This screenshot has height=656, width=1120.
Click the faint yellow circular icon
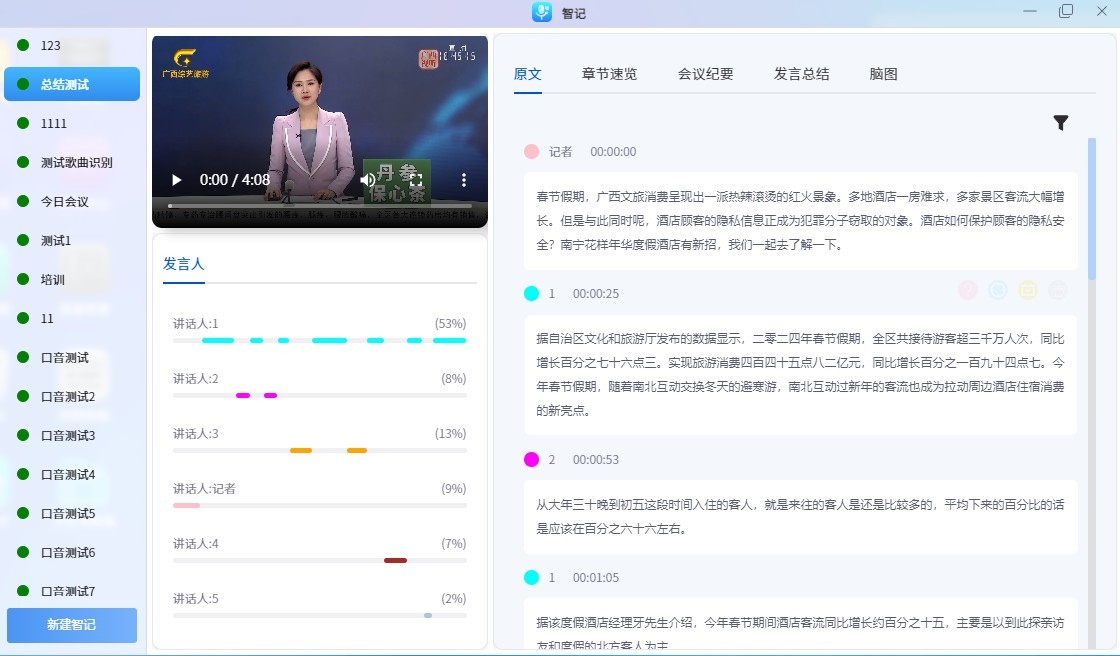click(x=1028, y=289)
